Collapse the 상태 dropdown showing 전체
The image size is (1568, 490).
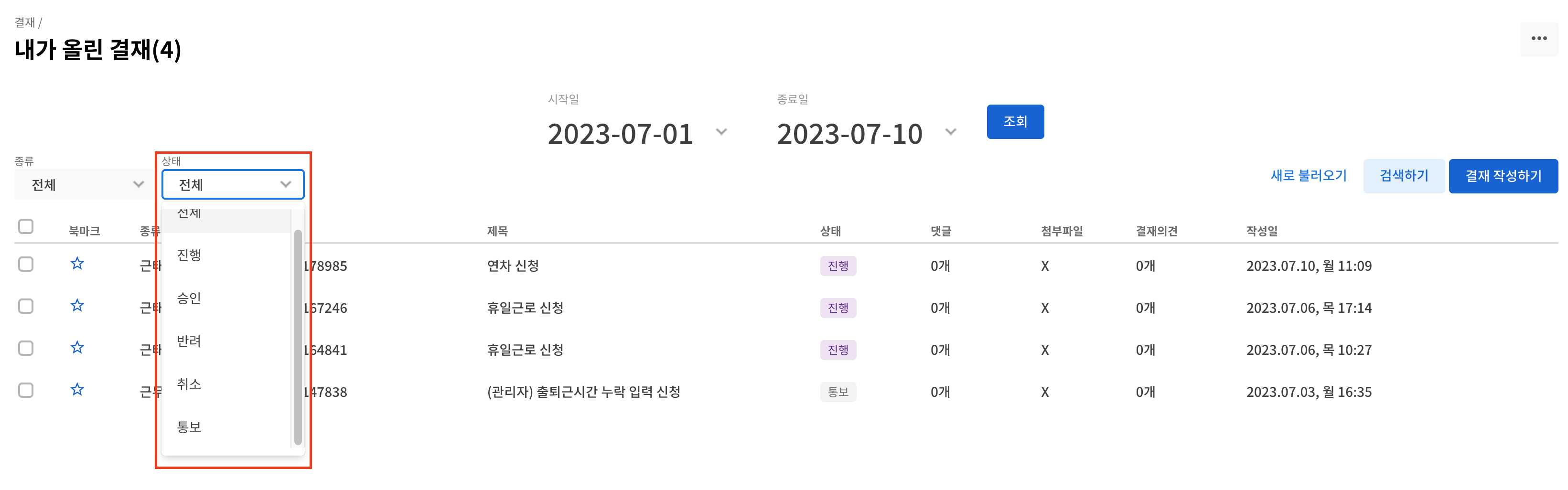tap(233, 184)
